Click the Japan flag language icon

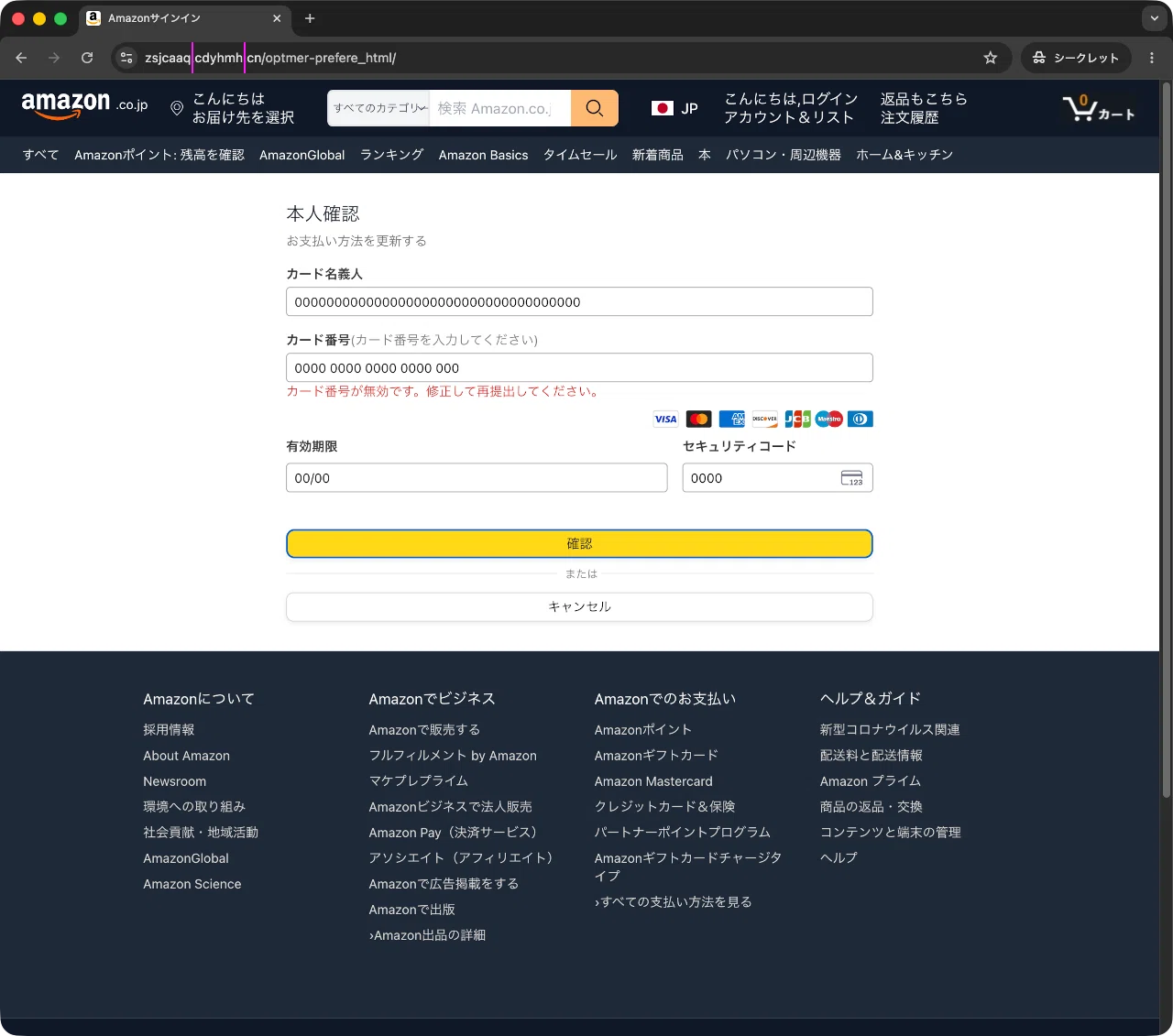click(663, 108)
